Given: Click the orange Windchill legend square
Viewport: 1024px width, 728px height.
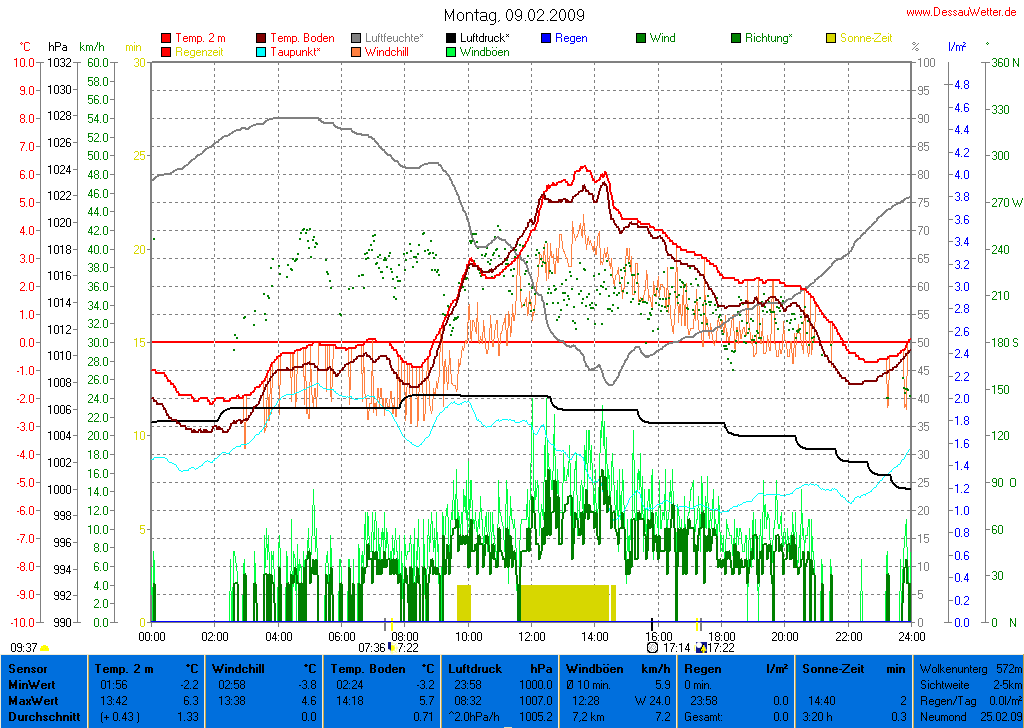Looking at the screenshot, I should tap(356, 51).
